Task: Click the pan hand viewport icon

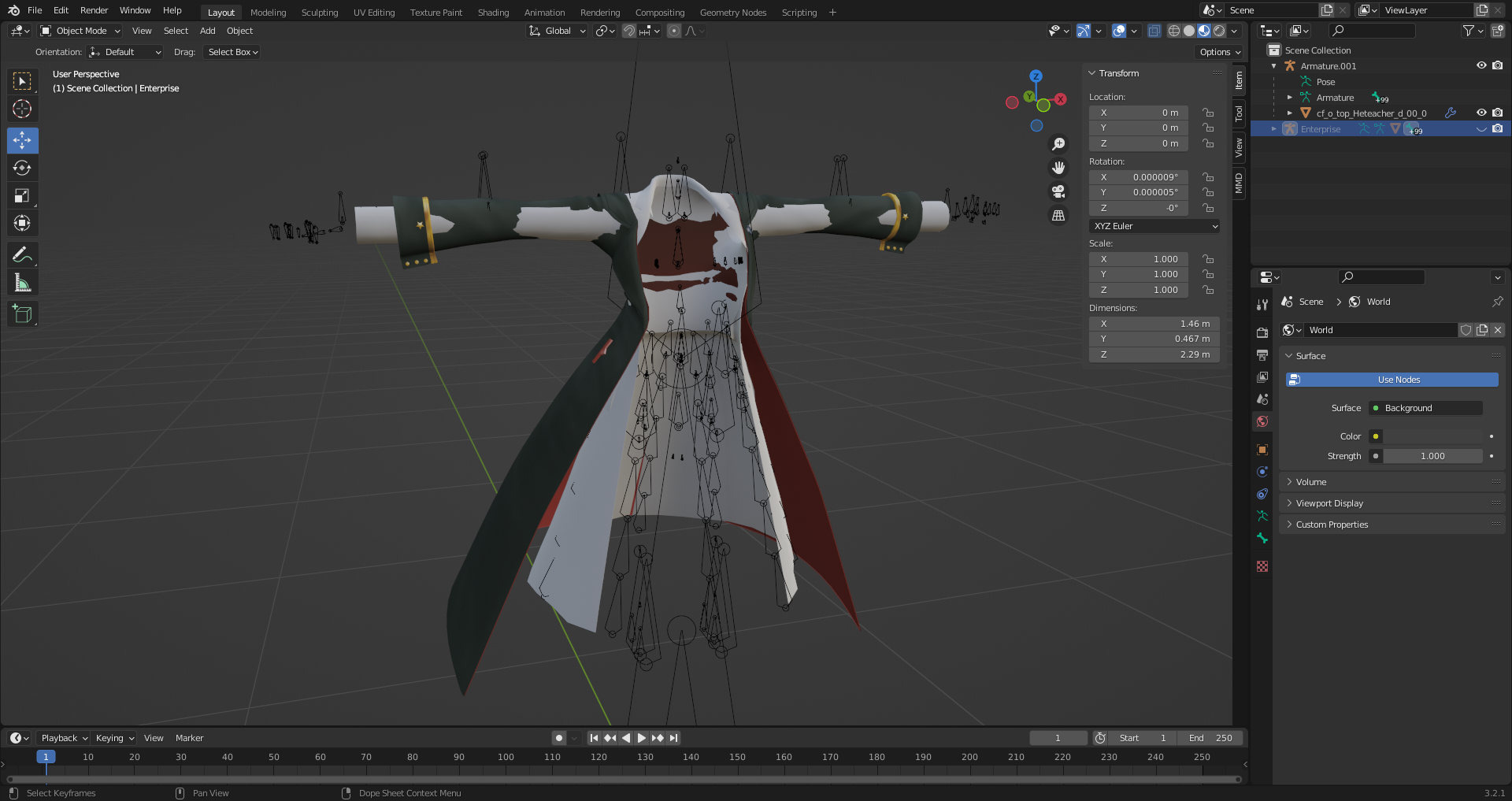Action: 1058,168
